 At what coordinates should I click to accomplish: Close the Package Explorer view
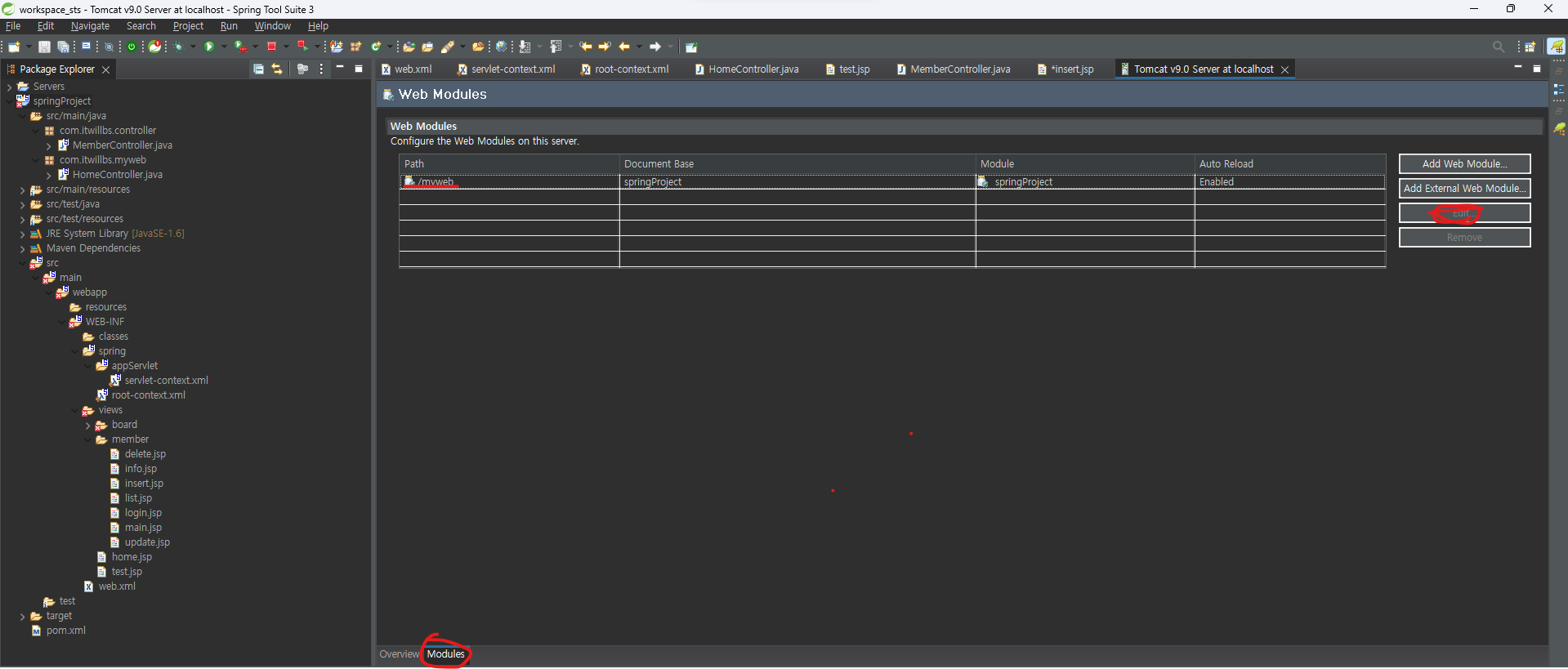coord(105,69)
